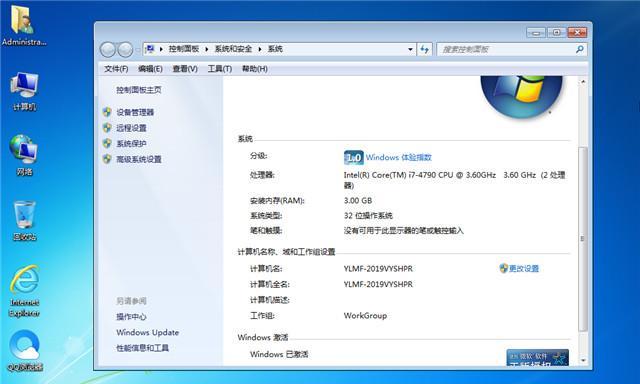The image size is (640, 384).
Task: Click the search magnifier icon
Action: click(x=579, y=49)
